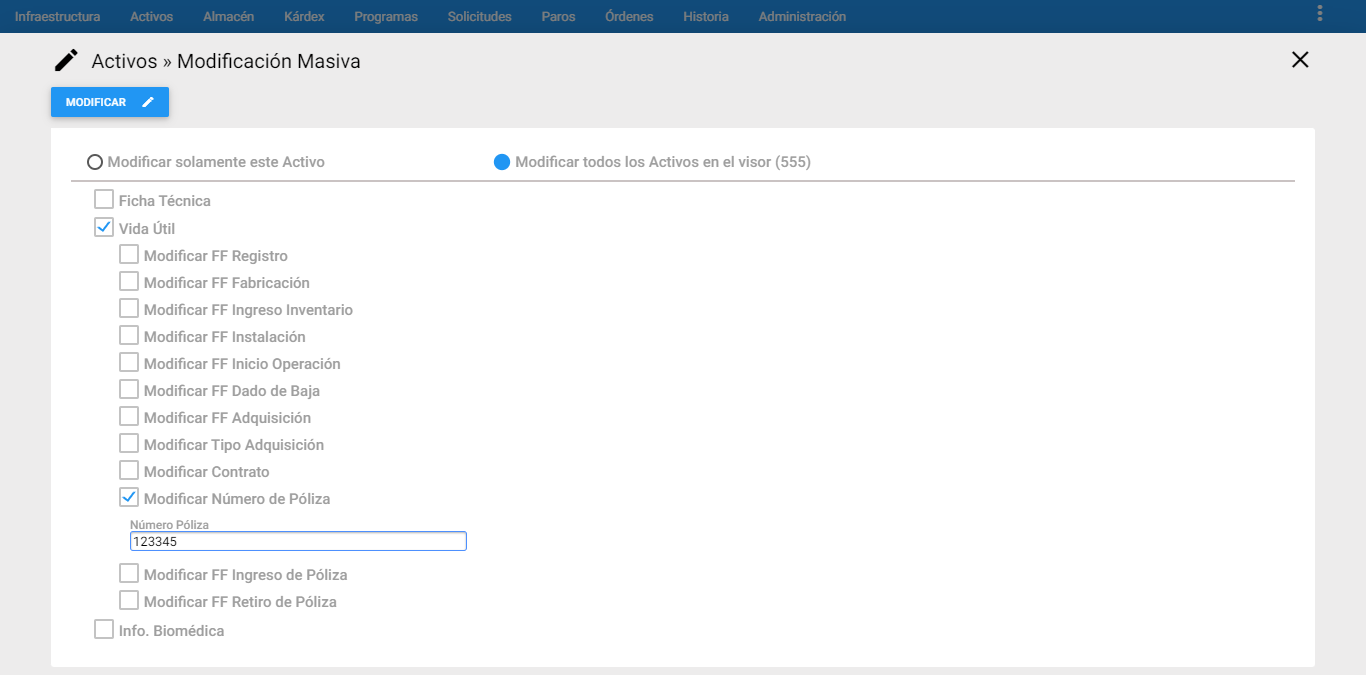Check Modificar FF Ingreso de Póliza
This screenshot has width=1366, height=675.
click(x=129, y=574)
